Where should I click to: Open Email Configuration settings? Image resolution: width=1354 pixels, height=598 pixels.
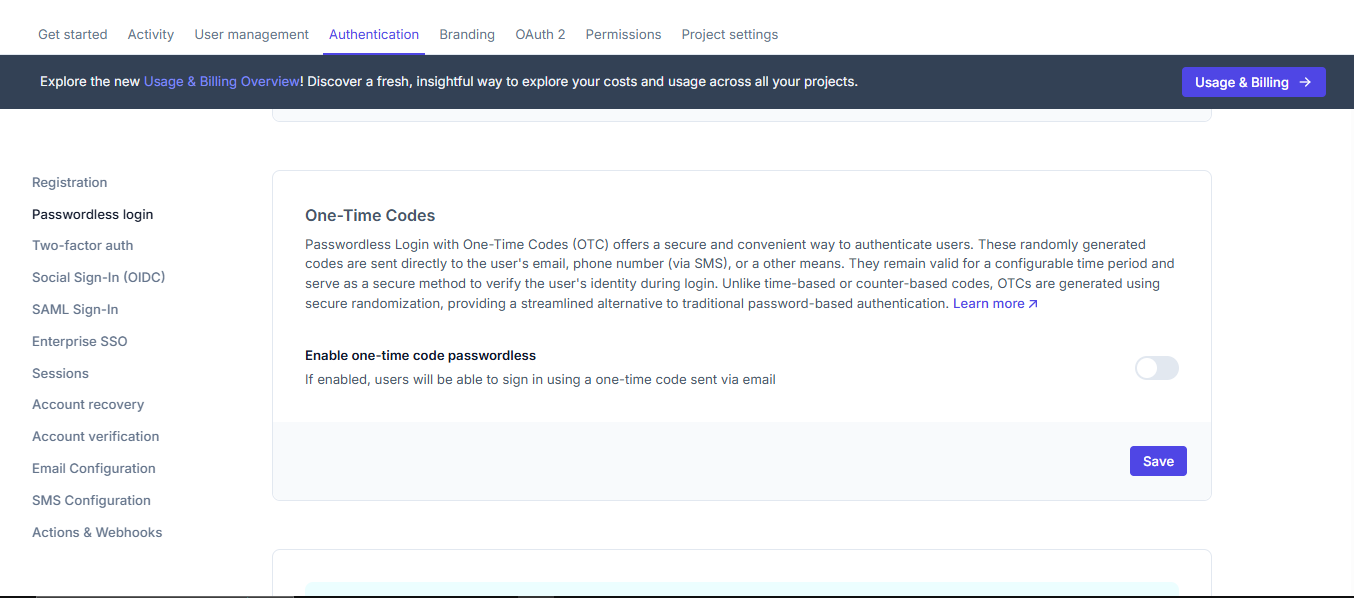pyautogui.click(x=93, y=468)
